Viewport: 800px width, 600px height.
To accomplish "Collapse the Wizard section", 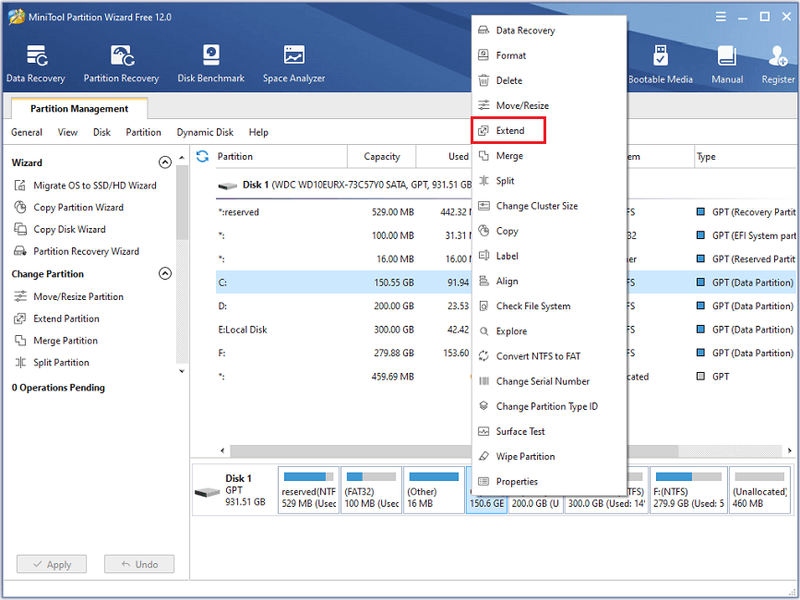I will click(x=165, y=162).
